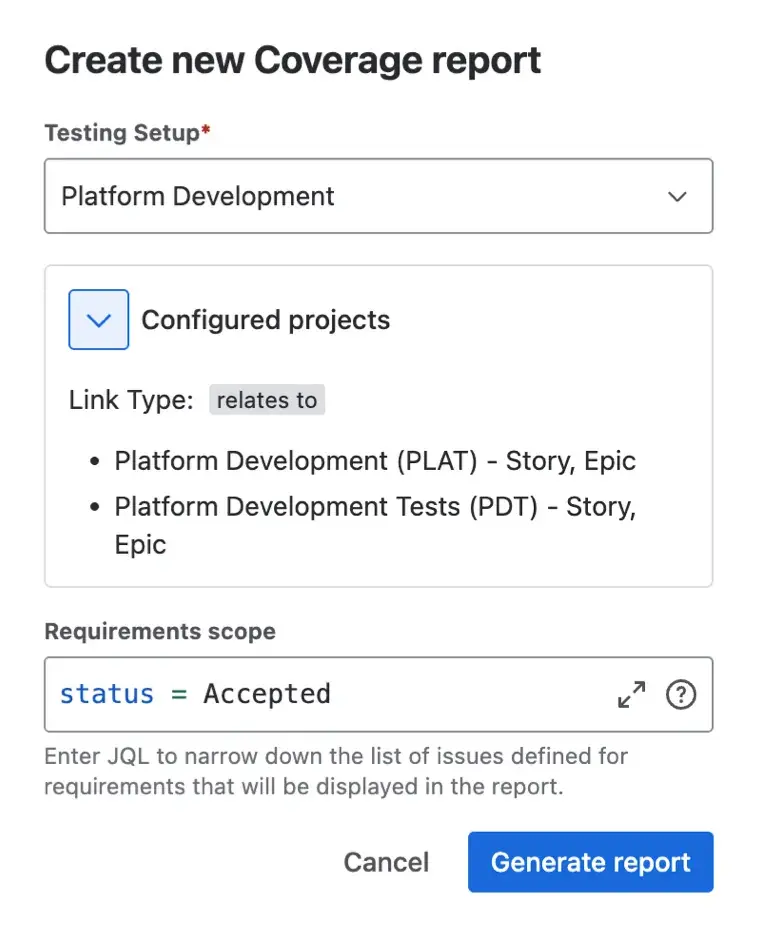This screenshot has width=768, height=940.
Task: Click the down arrow inside the Platform Development selector
Action: tap(678, 197)
